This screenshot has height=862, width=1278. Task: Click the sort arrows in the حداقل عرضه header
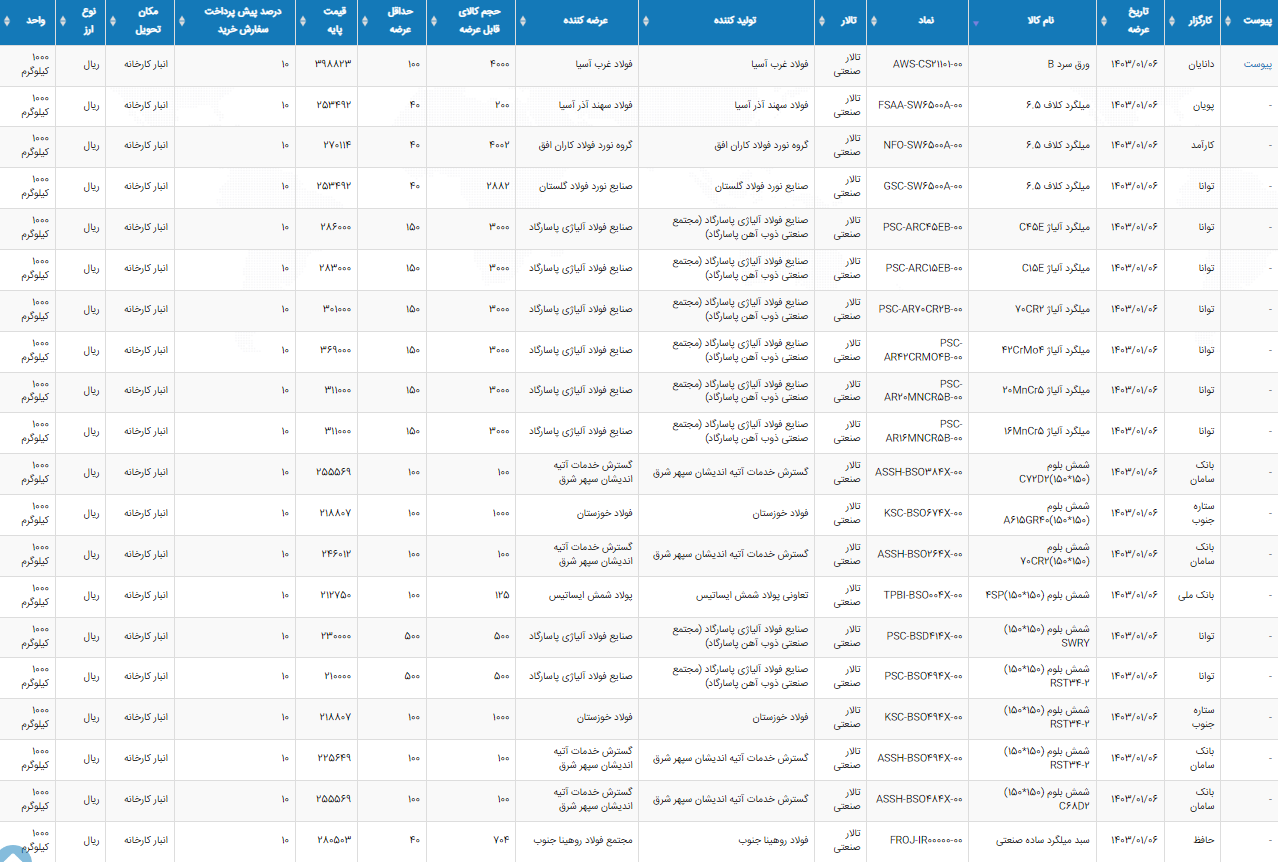367,22
